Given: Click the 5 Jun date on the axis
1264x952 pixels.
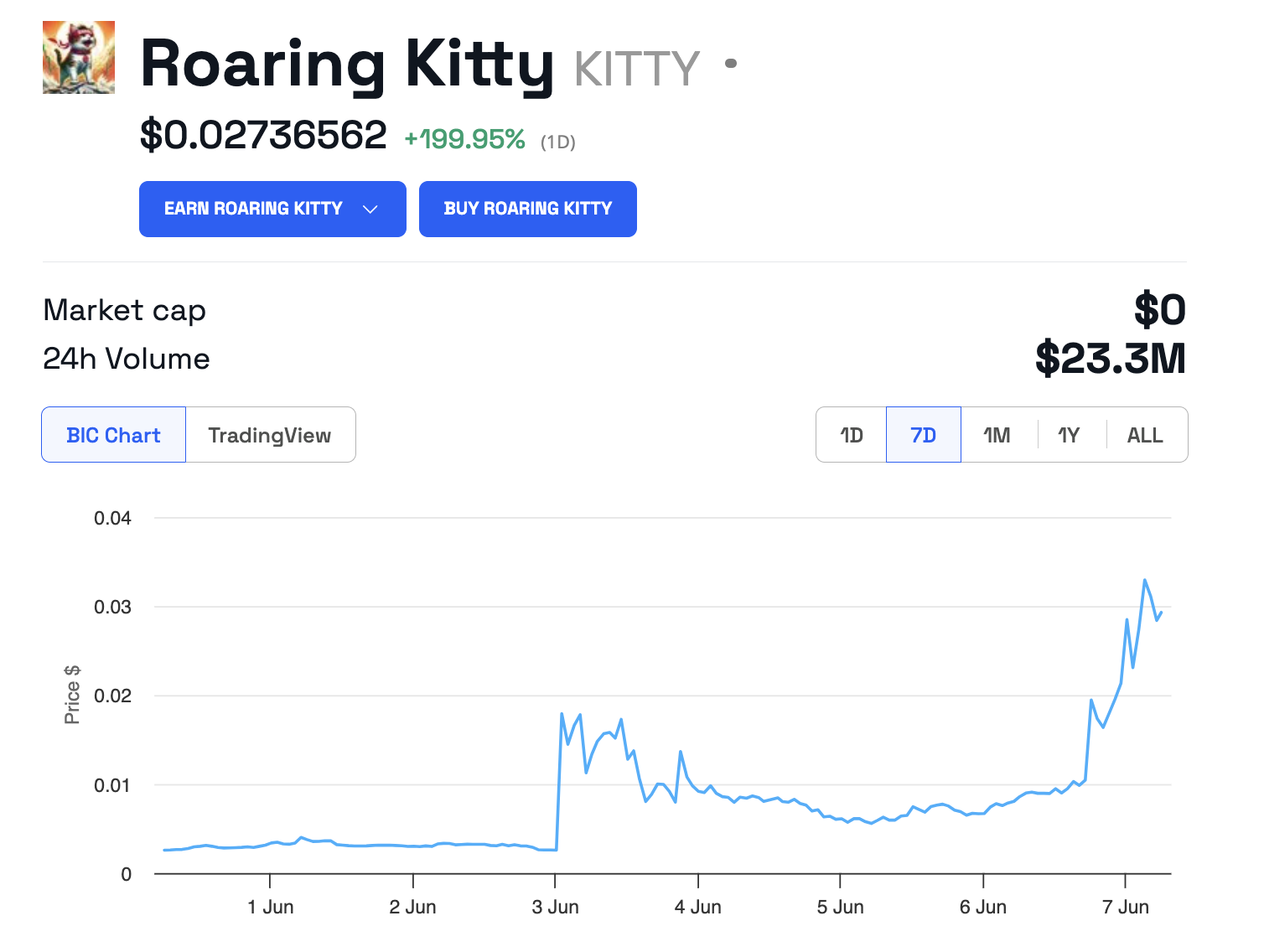Looking at the screenshot, I should coord(840,907).
